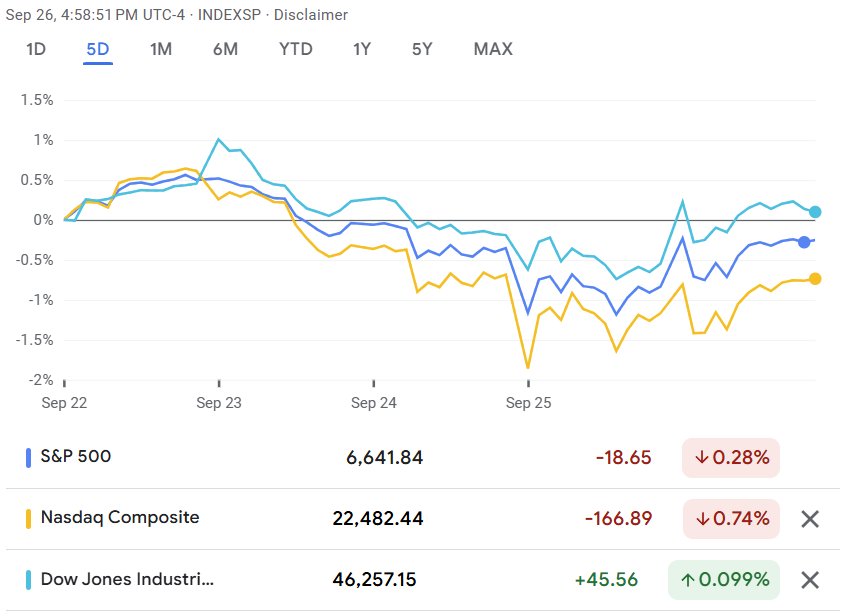Screen dimensions: 849x614
Task: Remove Nasdaq Composite with its X icon
Action: [810, 519]
